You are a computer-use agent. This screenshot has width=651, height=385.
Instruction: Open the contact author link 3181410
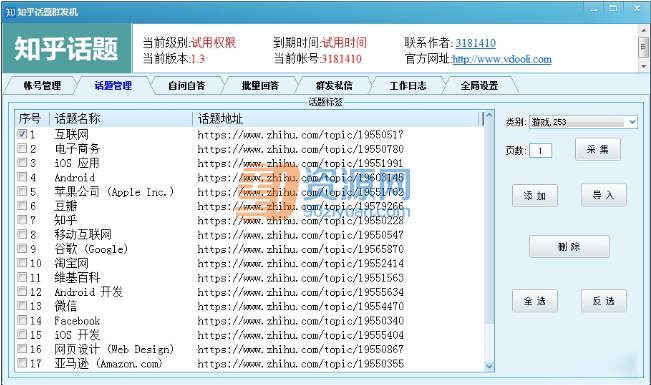(475, 43)
